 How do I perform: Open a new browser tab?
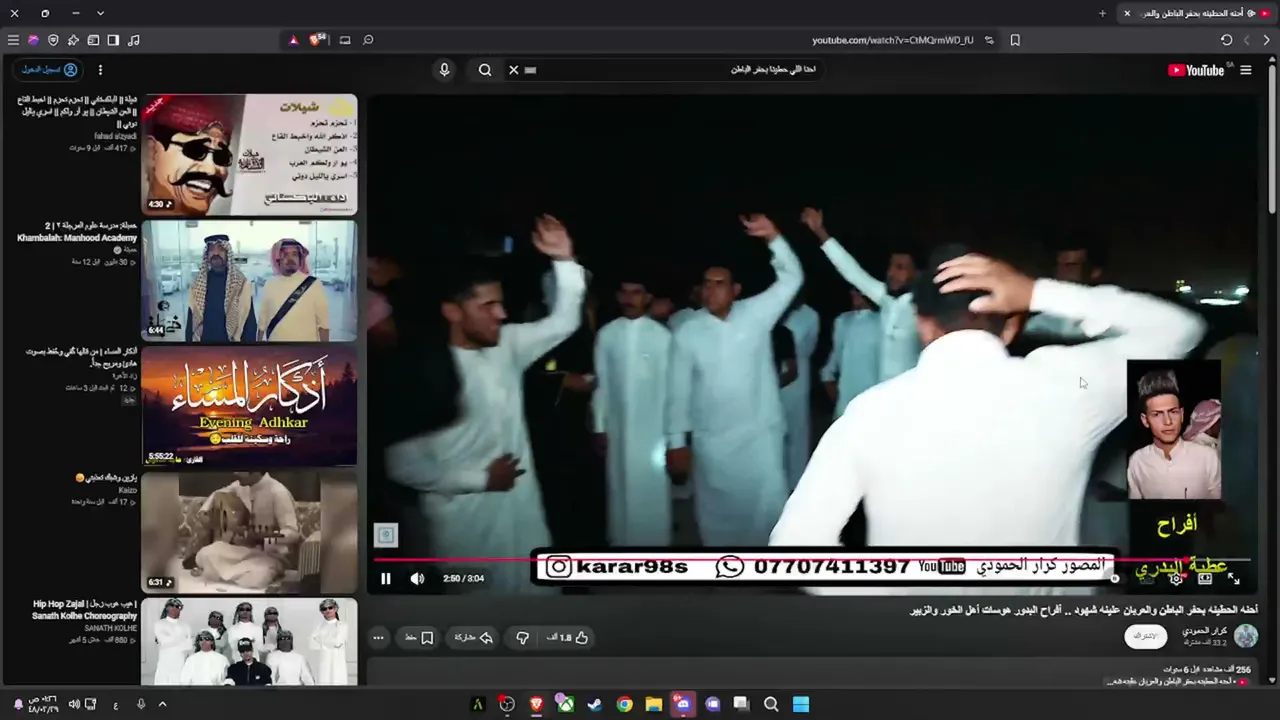pyautogui.click(x=1102, y=13)
